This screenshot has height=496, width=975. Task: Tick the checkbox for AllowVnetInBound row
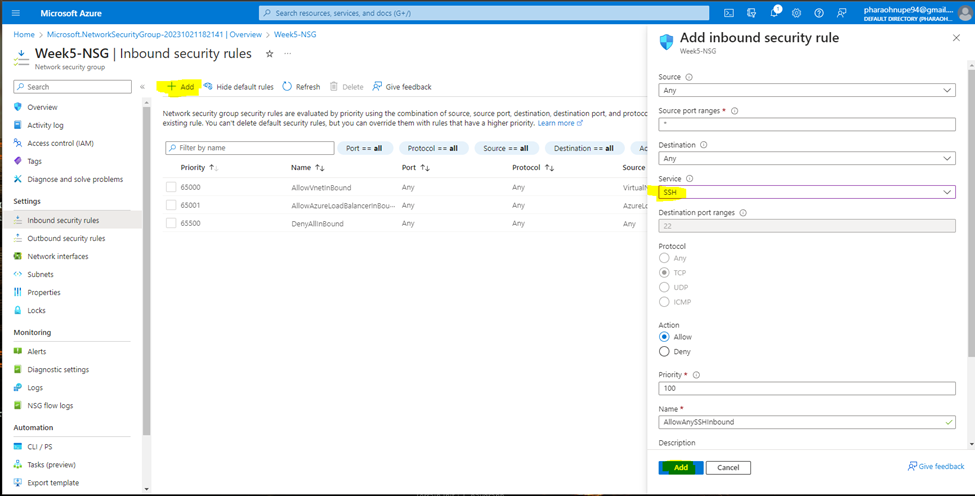pos(172,187)
